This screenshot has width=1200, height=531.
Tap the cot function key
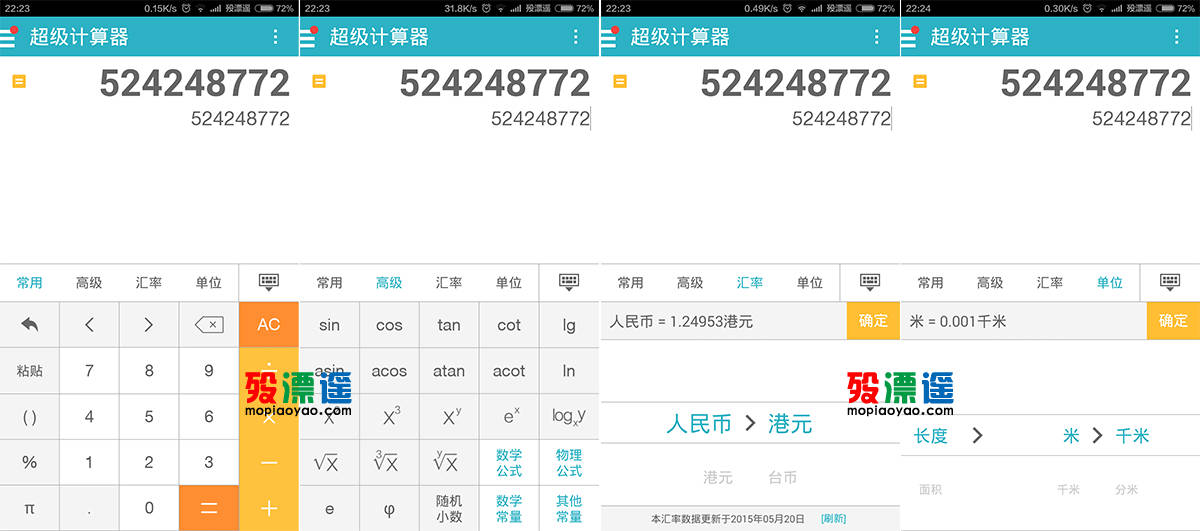[x=509, y=325]
